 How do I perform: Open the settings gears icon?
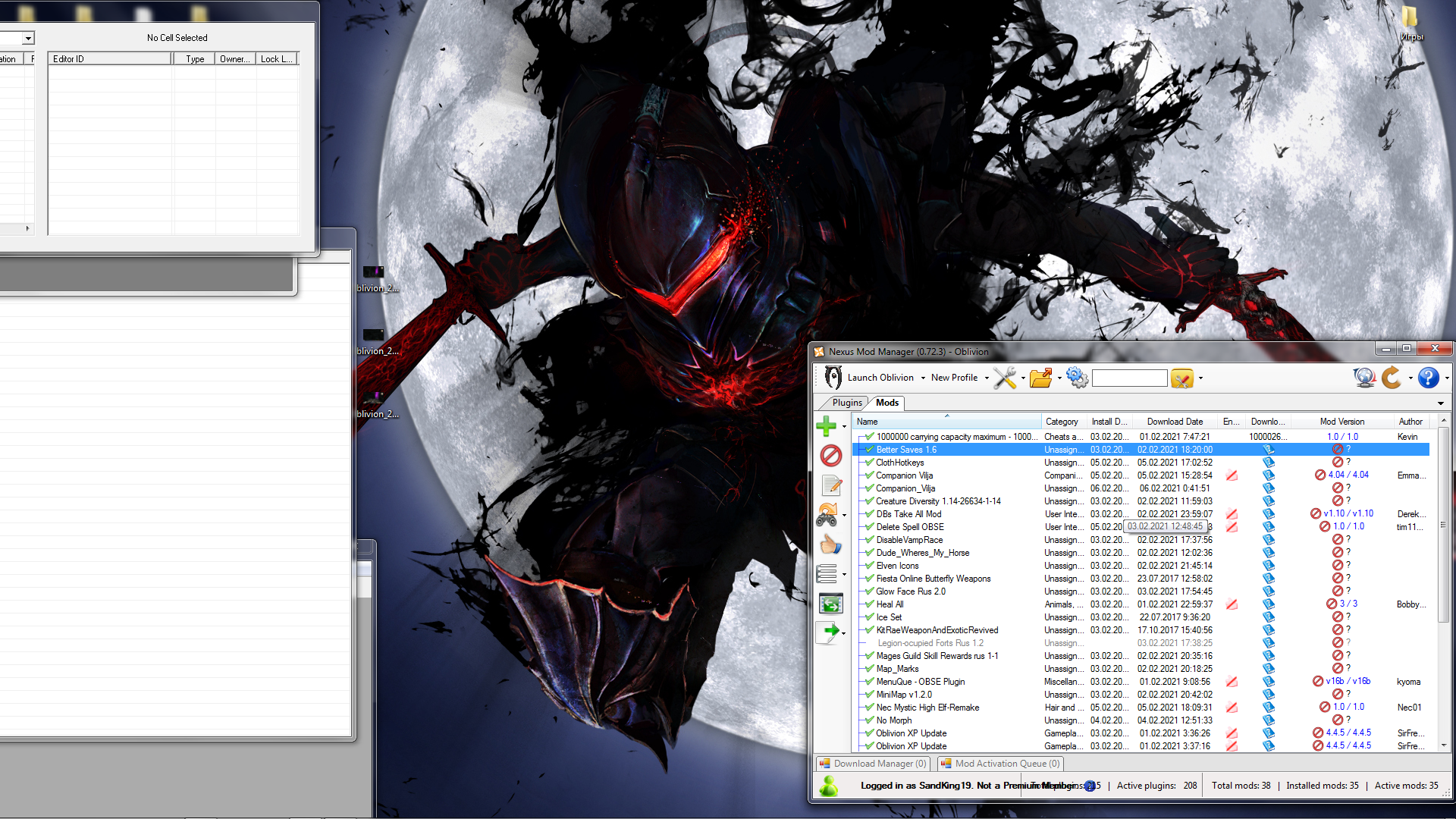(1077, 378)
